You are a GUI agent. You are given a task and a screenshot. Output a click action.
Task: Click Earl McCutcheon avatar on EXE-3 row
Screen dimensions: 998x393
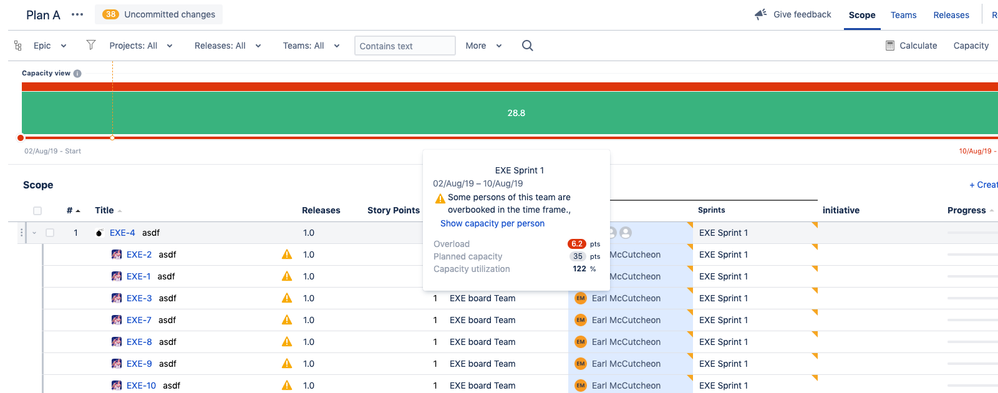point(580,298)
